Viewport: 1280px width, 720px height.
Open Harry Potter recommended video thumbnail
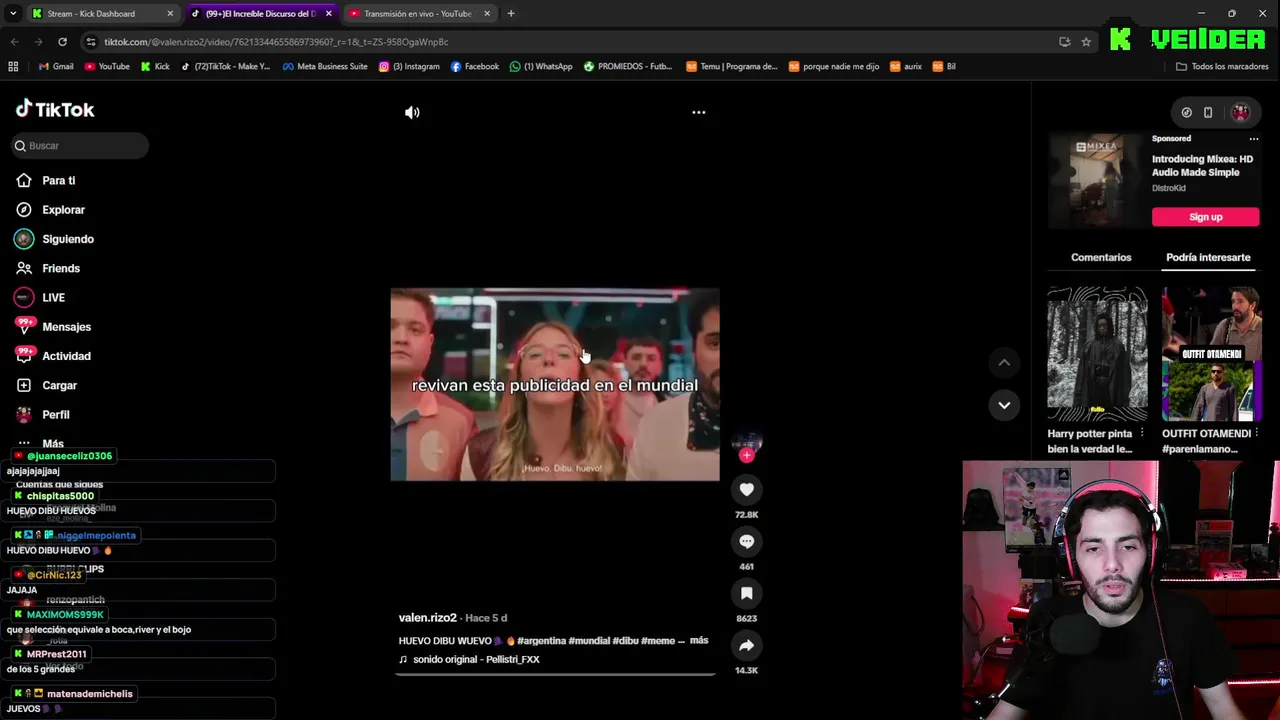click(x=1097, y=354)
